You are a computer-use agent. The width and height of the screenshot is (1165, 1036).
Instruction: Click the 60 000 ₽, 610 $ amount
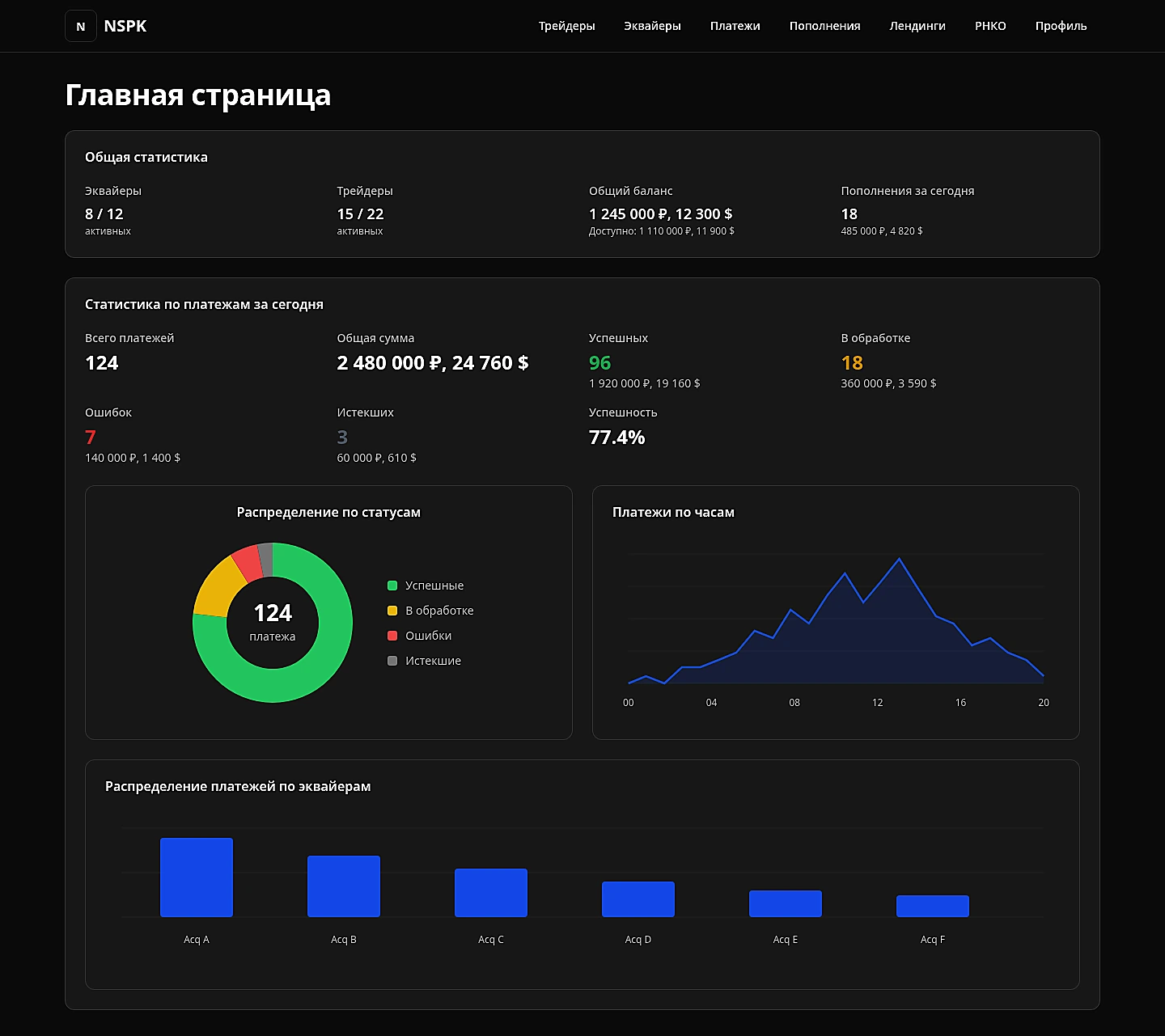pyautogui.click(x=376, y=458)
